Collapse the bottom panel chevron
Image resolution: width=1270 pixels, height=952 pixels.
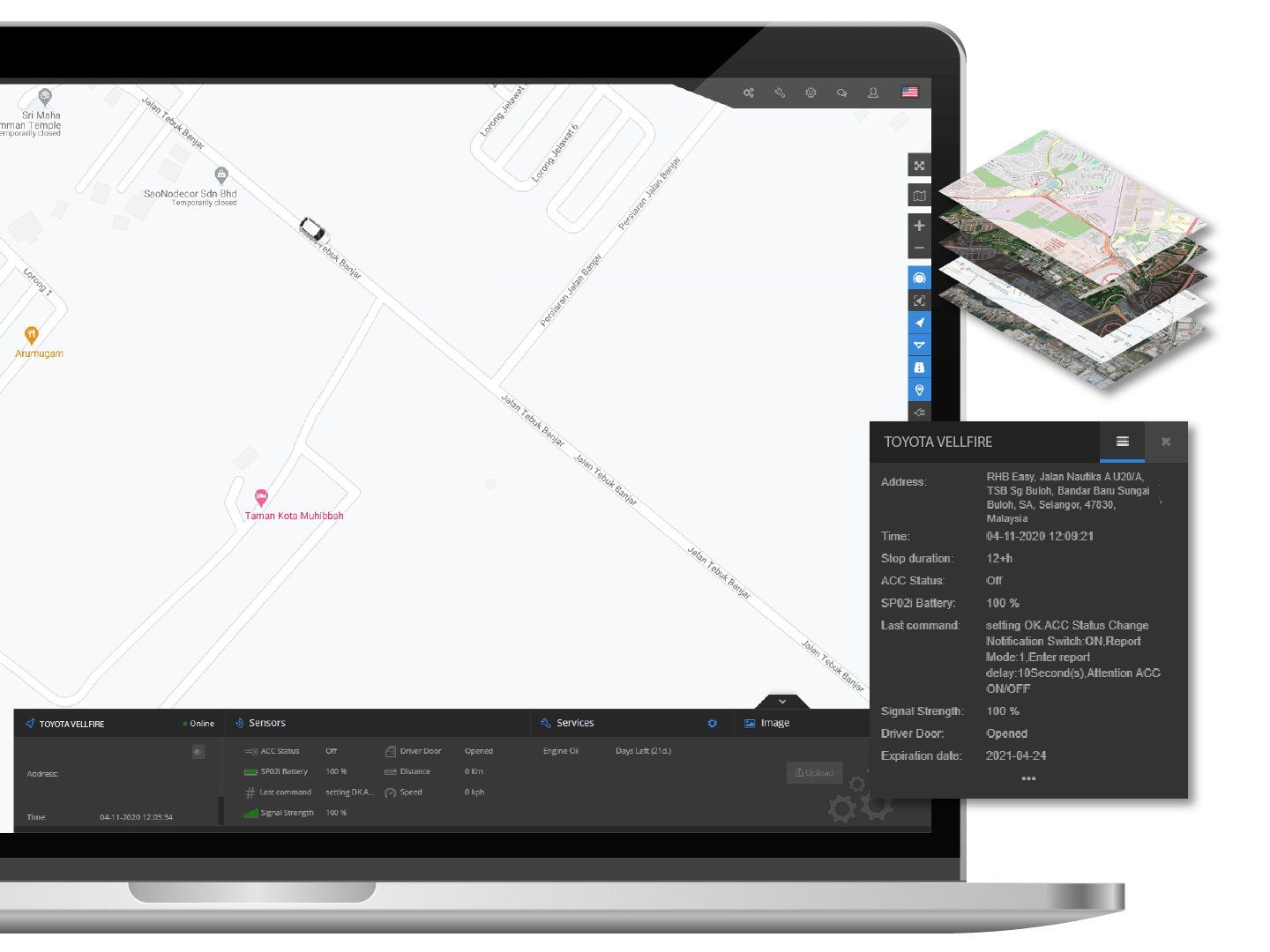pyautogui.click(x=782, y=702)
